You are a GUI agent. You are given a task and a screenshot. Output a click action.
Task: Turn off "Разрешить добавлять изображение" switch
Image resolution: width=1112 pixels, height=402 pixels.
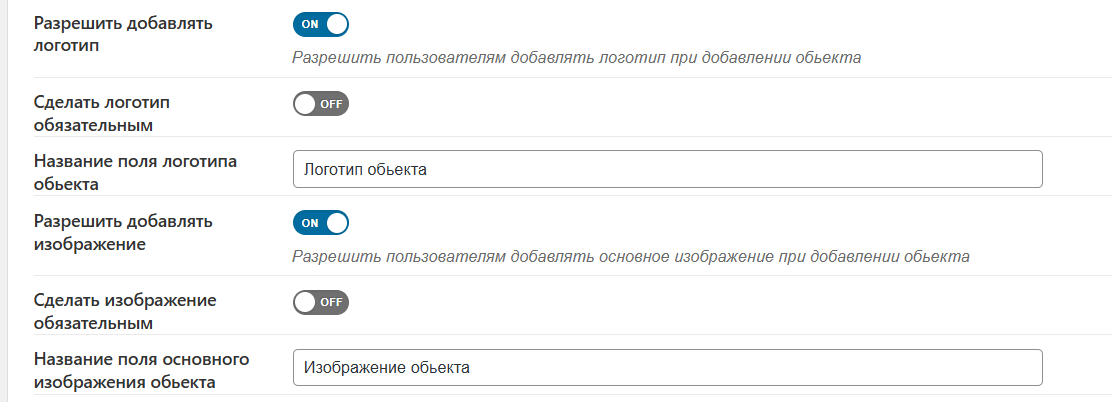point(320,222)
